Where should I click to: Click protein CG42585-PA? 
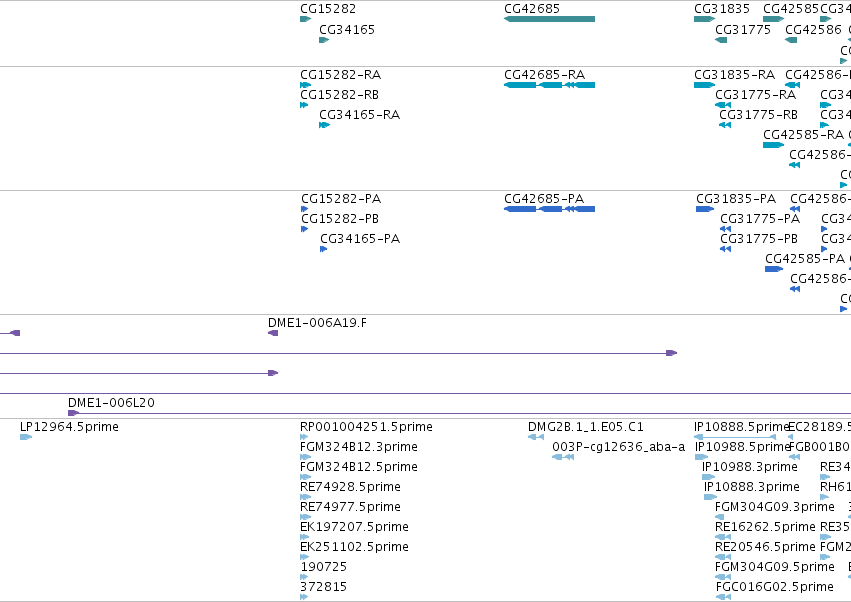[805, 258]
